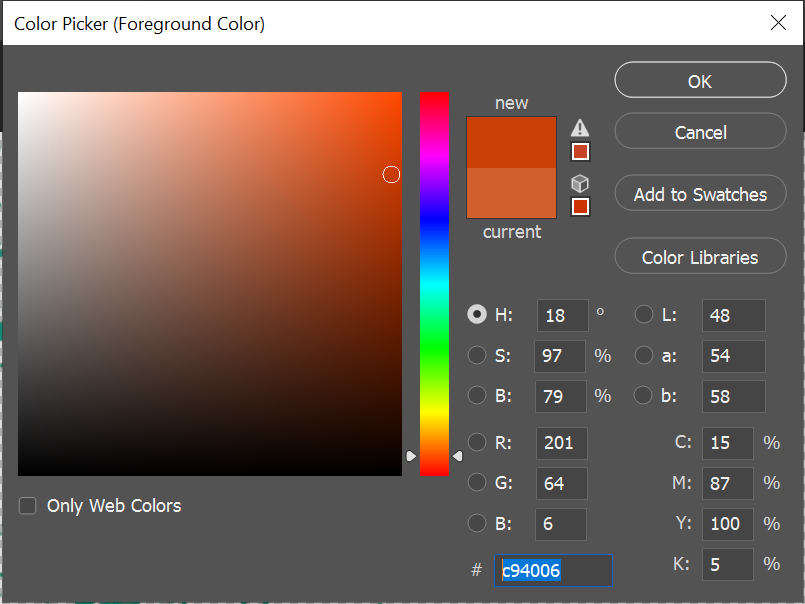805x604 pixels.
Task: Click the 'current' color preview swatch
Action: click(x=511, y=195)
